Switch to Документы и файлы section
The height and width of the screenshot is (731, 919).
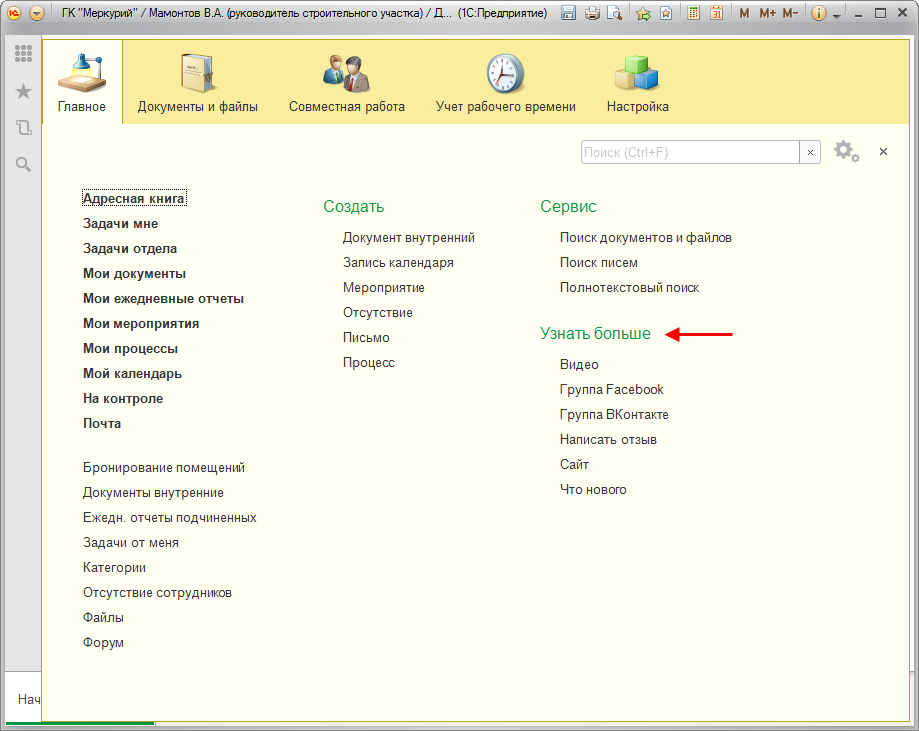pyautogui.click(x=198, y=82)
